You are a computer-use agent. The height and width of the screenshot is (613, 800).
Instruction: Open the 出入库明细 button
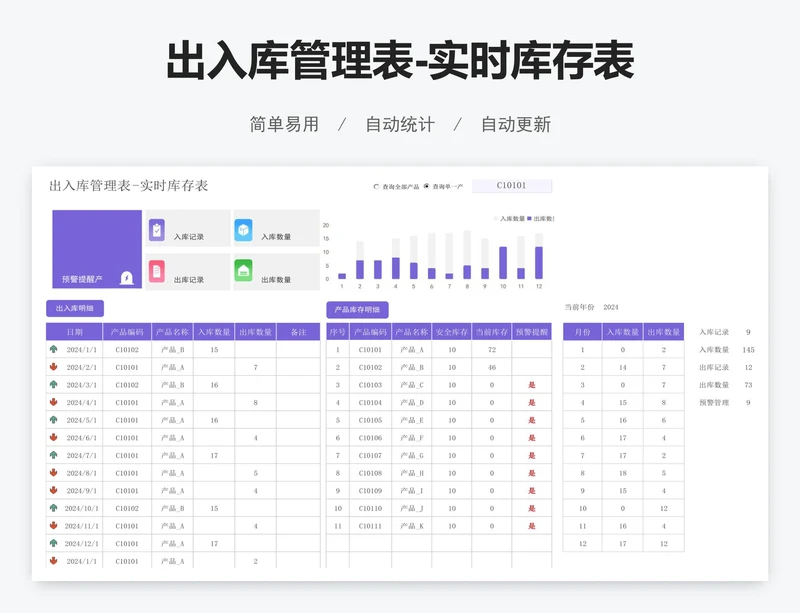click(x=75, y=308)
